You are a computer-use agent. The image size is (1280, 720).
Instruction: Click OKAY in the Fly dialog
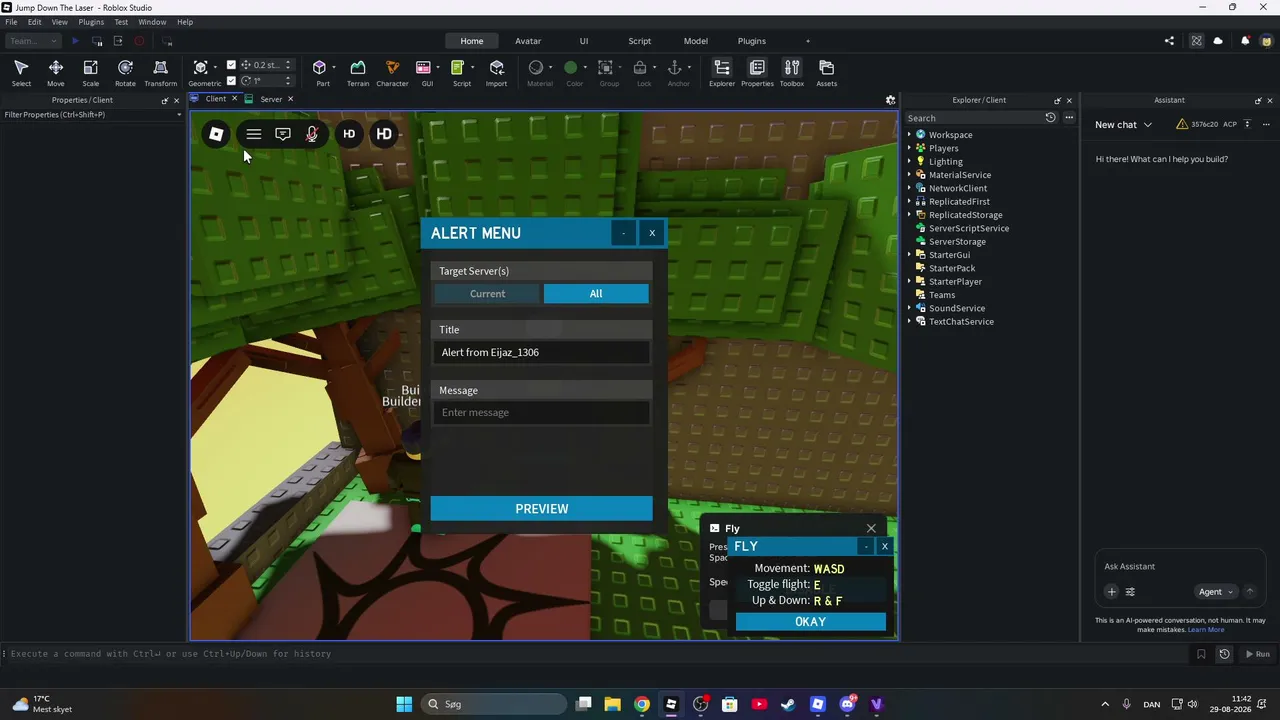pos(811,622)
